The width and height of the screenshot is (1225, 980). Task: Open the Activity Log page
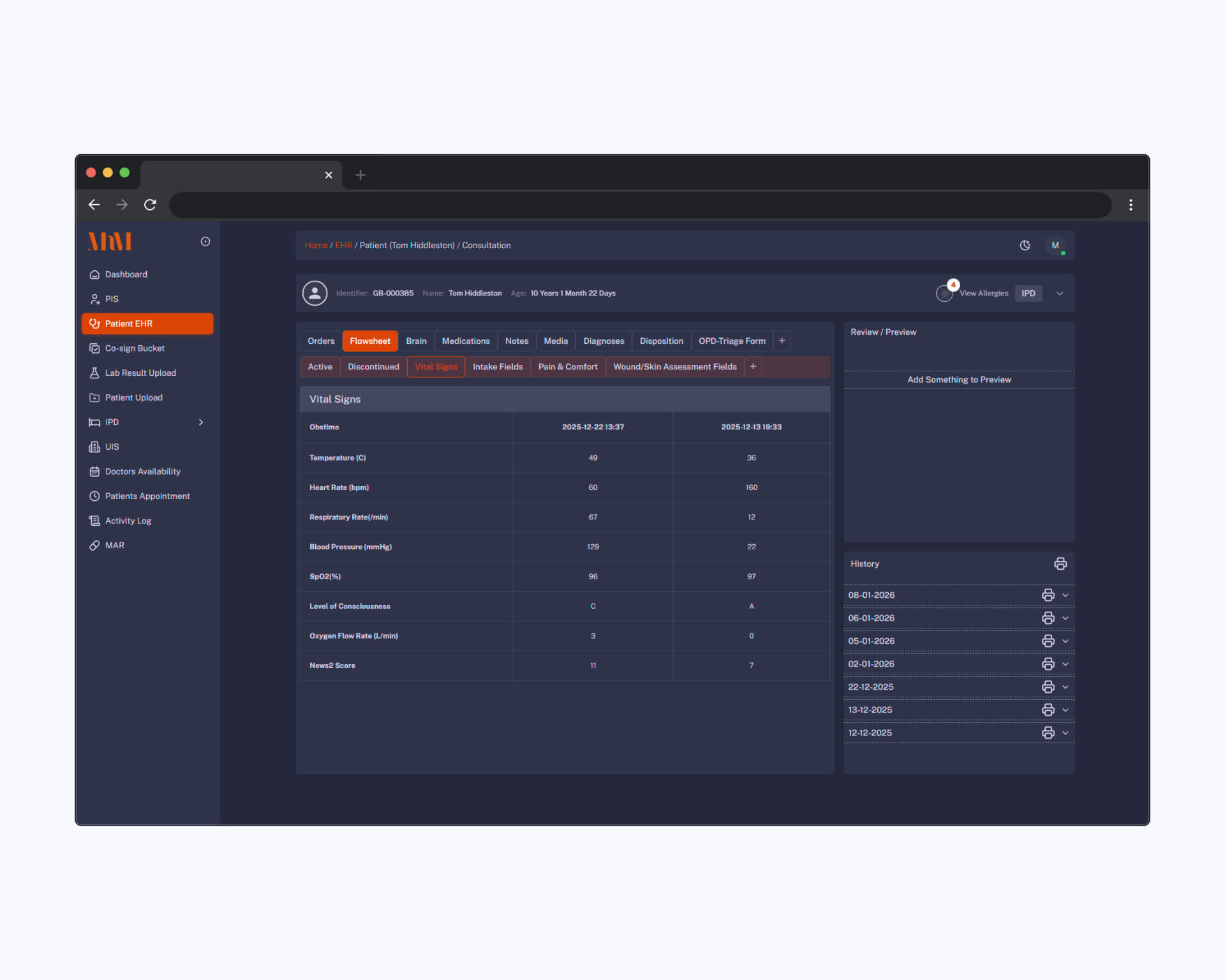pyautogui.click(x=128, y=521)
